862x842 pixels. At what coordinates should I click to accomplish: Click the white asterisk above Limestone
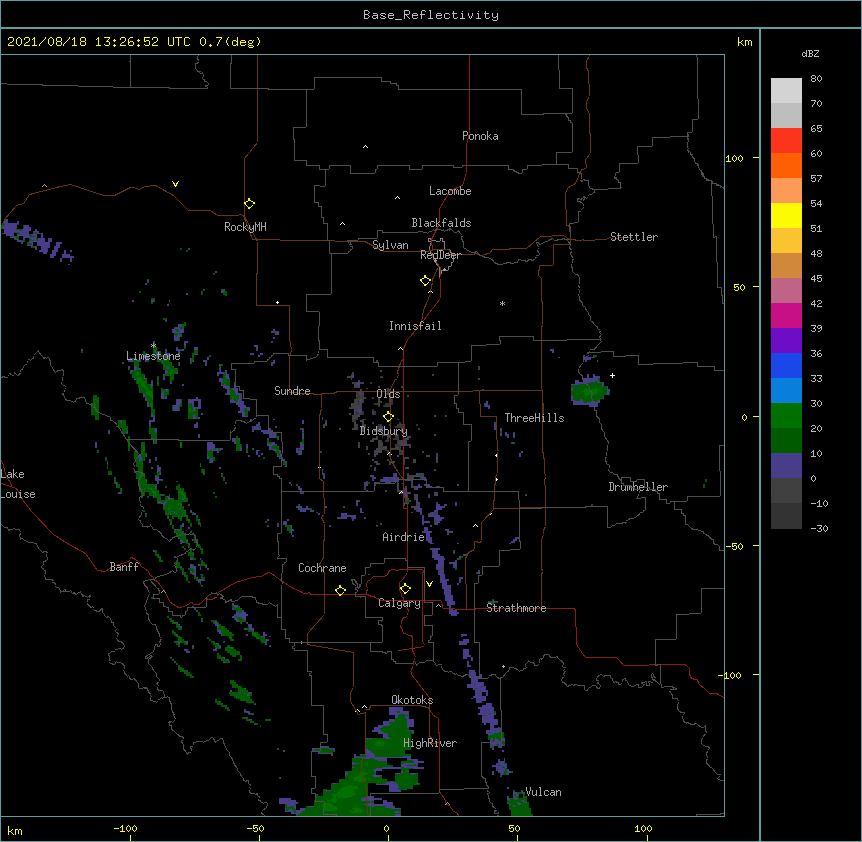click(x=153, y=345)
